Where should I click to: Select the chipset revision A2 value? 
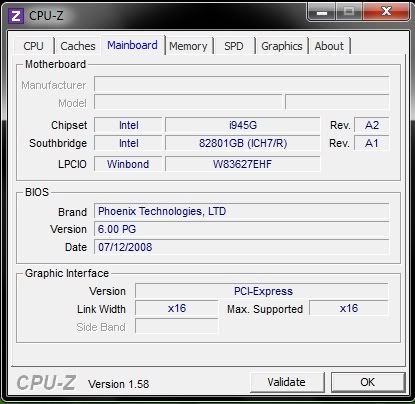point(372,125)
